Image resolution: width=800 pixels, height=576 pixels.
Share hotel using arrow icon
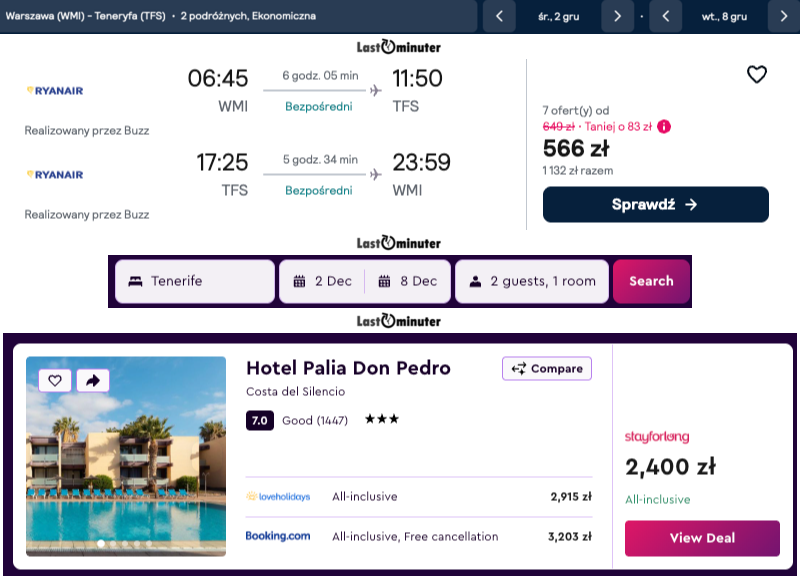pos(93,380)
